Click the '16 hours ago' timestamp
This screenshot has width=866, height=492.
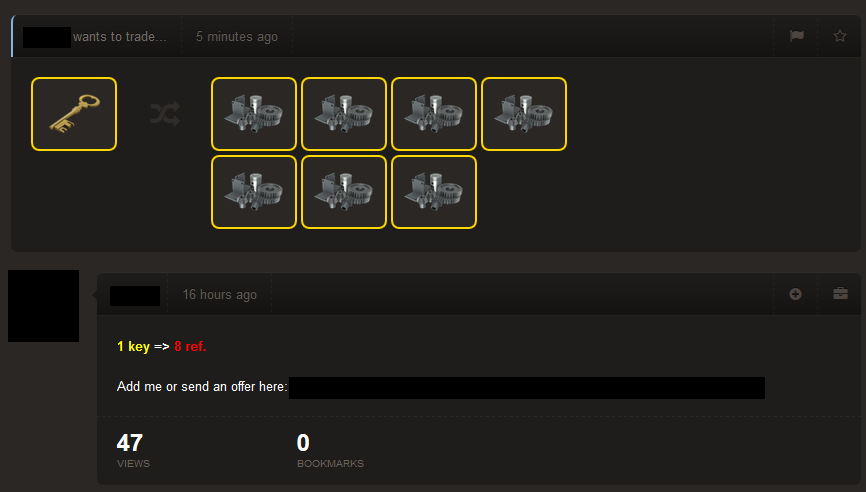tap(220, 295)
